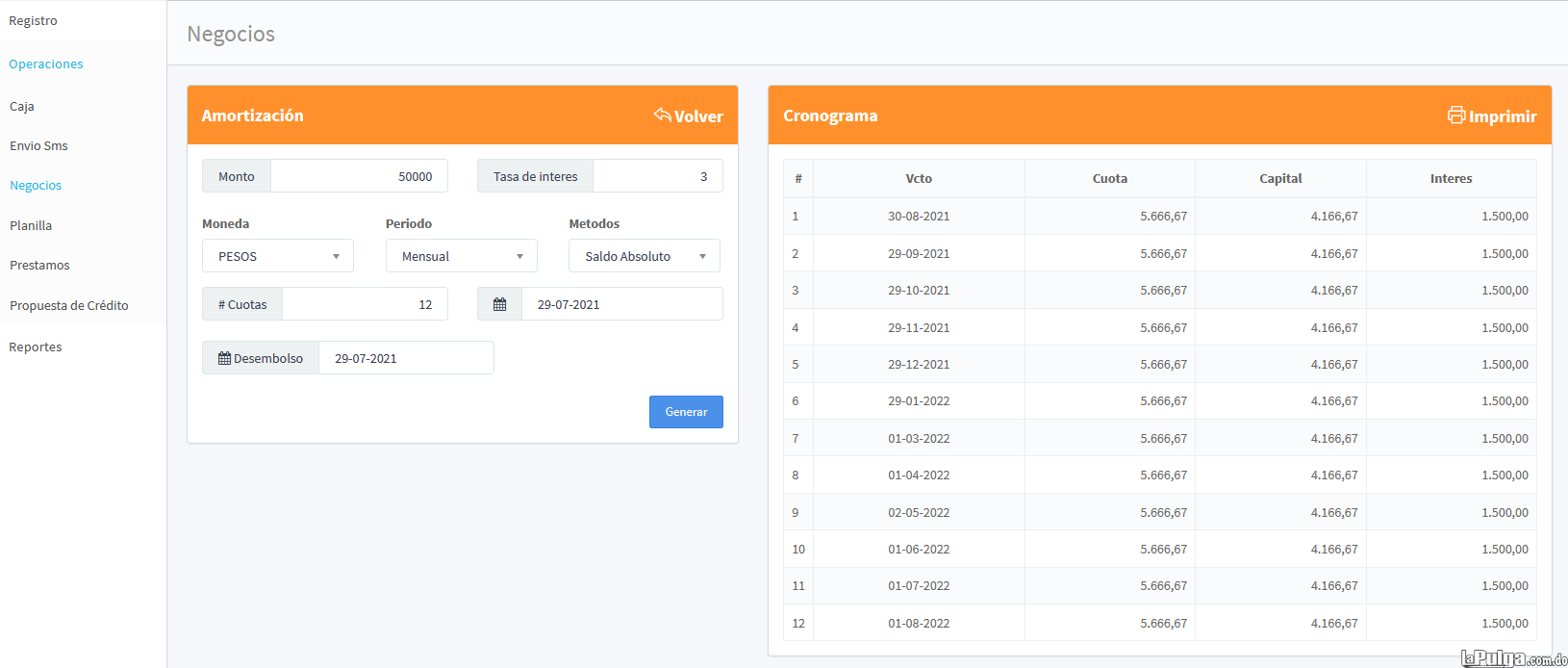Open the Moneda PESOS dropdown
1568x668 pixels.
pos(278,256)
